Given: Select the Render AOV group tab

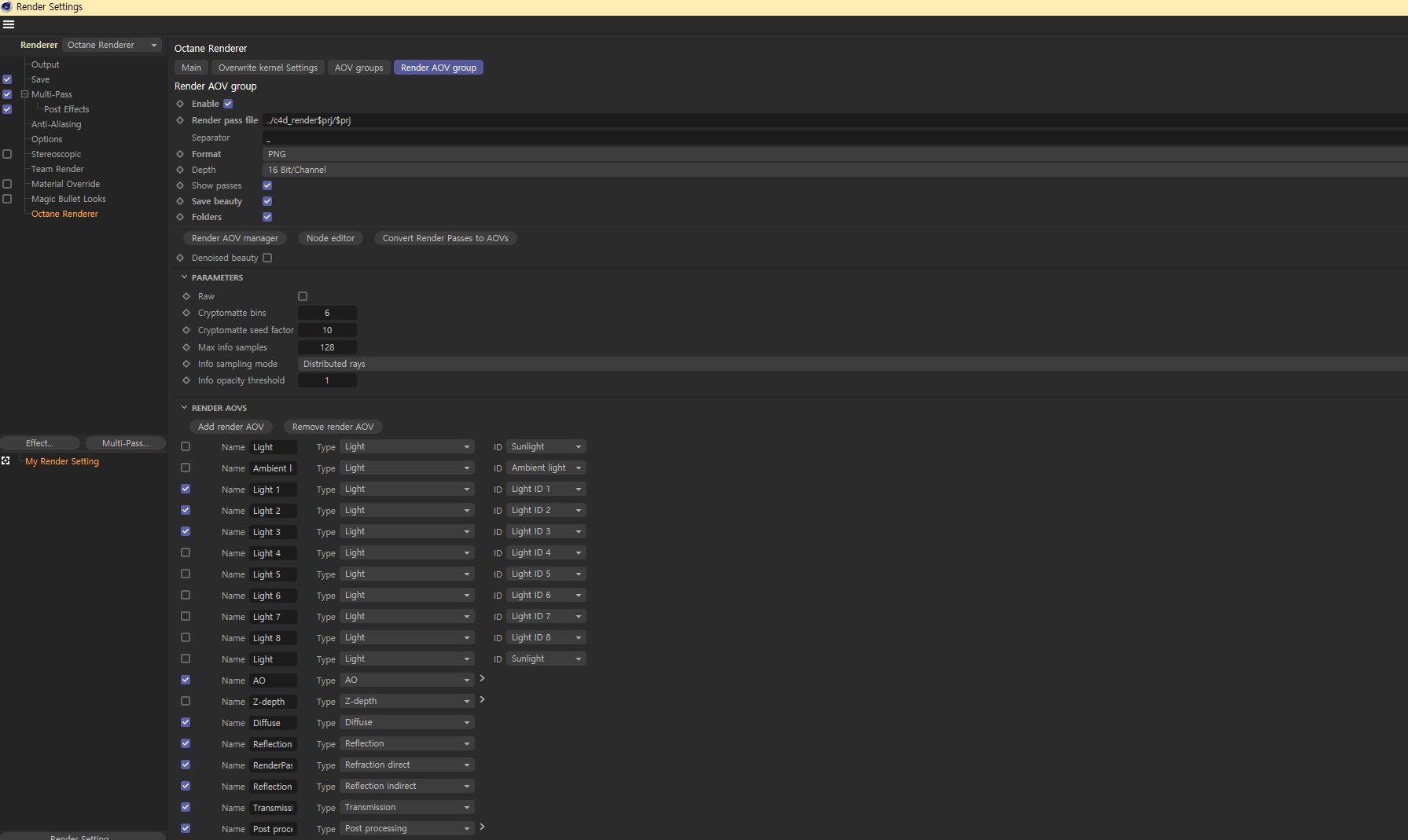Looking at the screenshot, I should coord(439,68).
